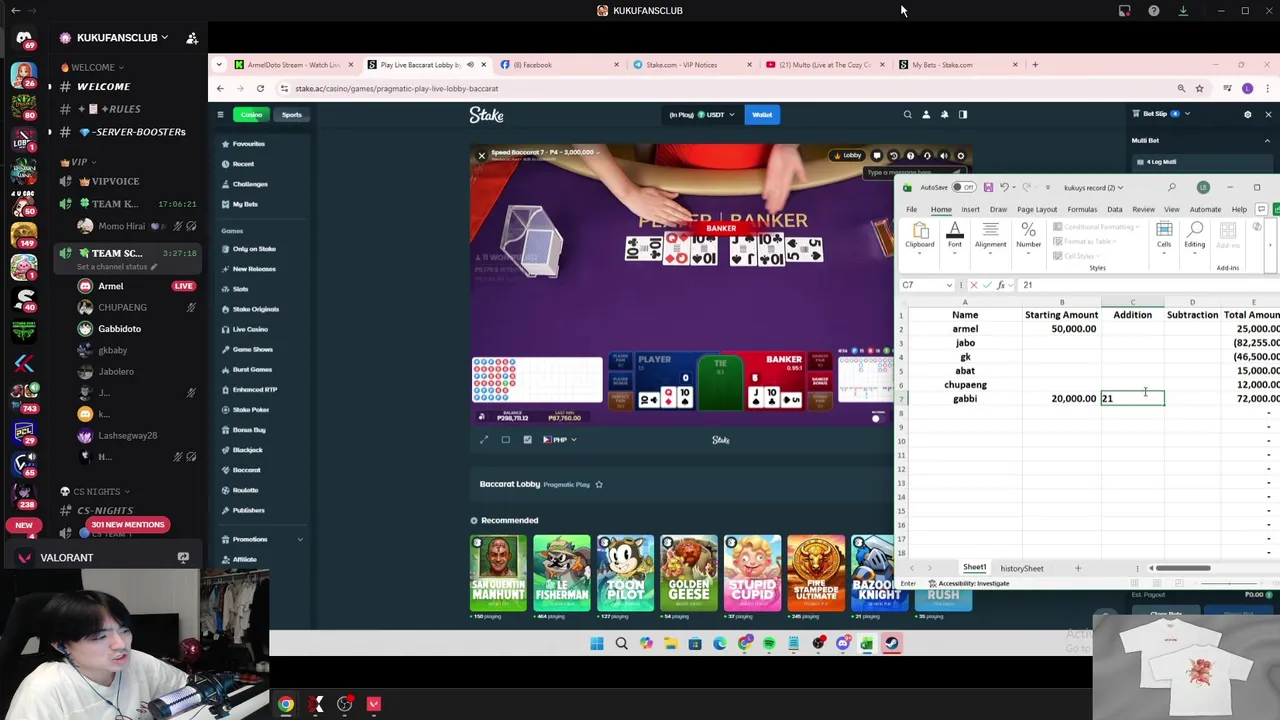Open baccarat support headset icon
1280x720 pixels.
[927, 156]
